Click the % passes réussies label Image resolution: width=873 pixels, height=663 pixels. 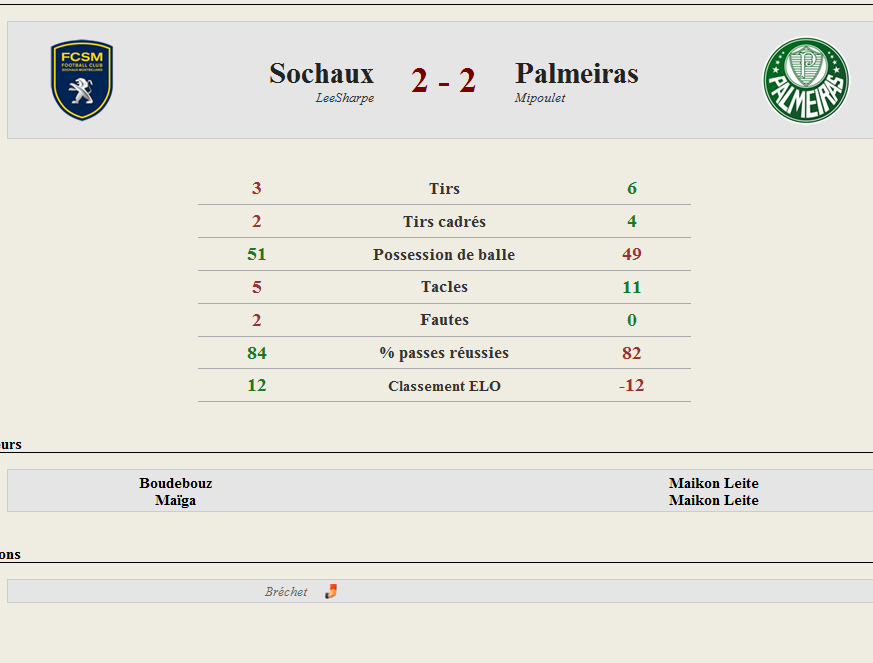click(x=444, y=352)
